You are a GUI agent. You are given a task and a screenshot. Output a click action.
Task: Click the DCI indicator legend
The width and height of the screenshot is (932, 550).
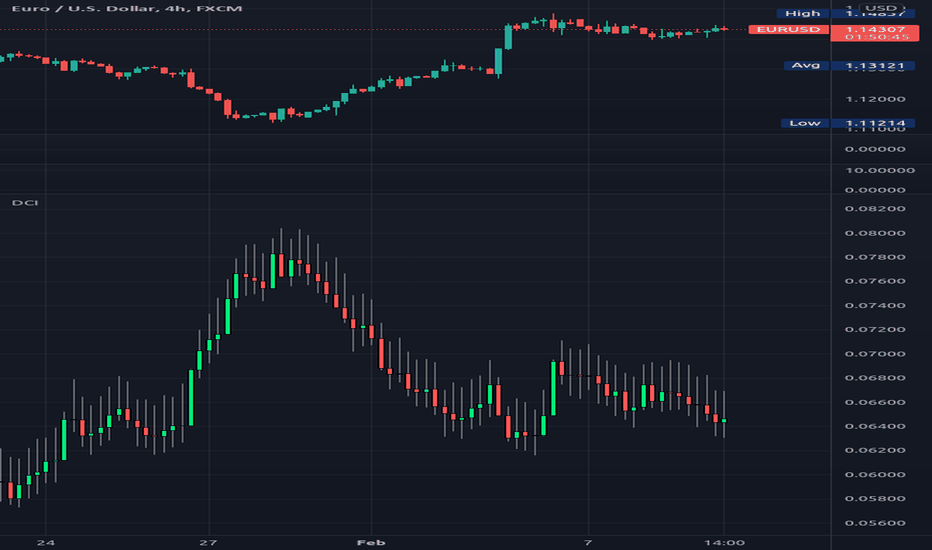(x=25, y=203)
